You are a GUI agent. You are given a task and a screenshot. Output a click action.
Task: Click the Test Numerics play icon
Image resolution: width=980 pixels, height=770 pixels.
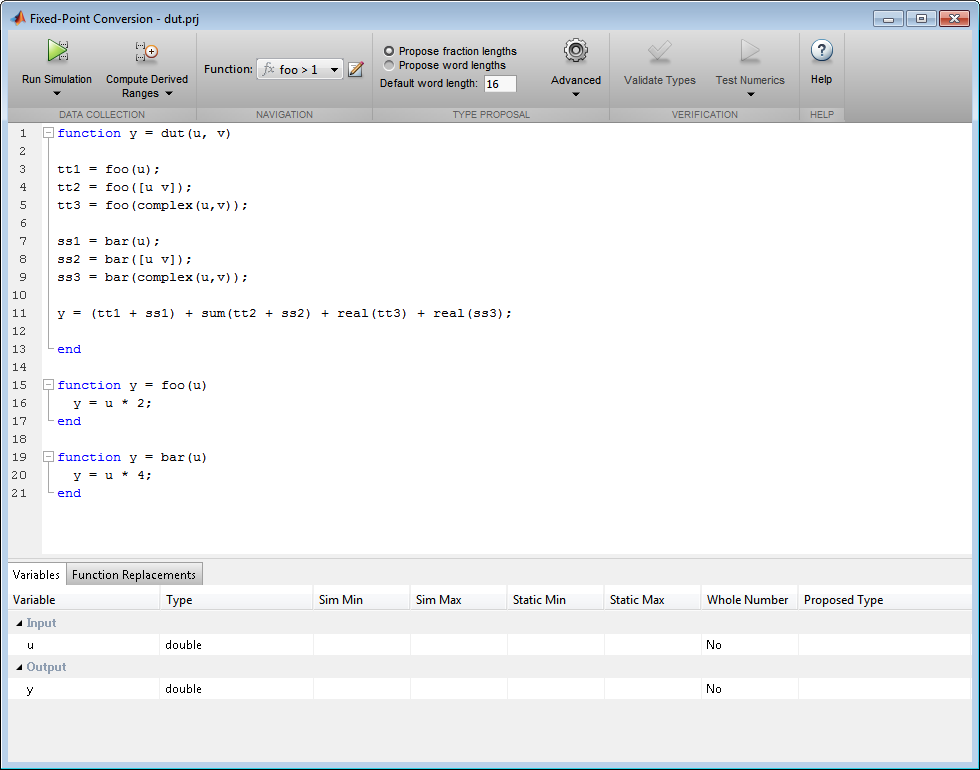pyautogui.click(x=750, y=52)
